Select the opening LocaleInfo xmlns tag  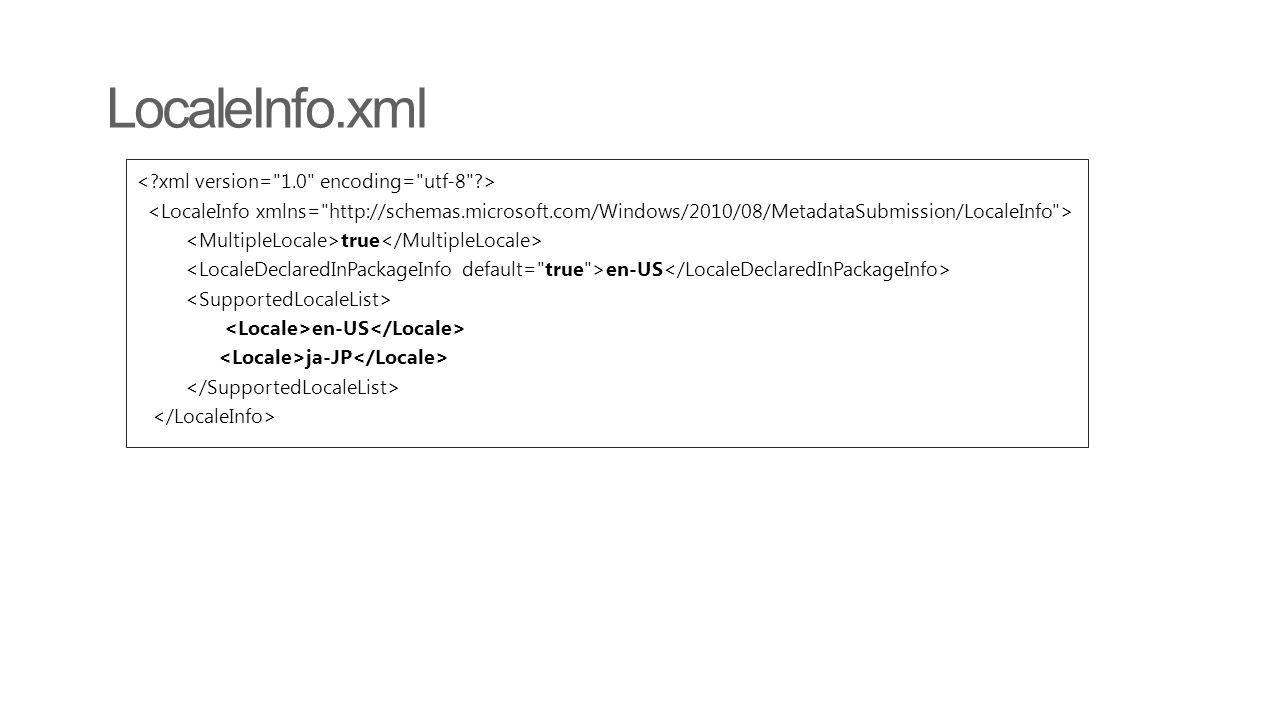coord(611,211)
